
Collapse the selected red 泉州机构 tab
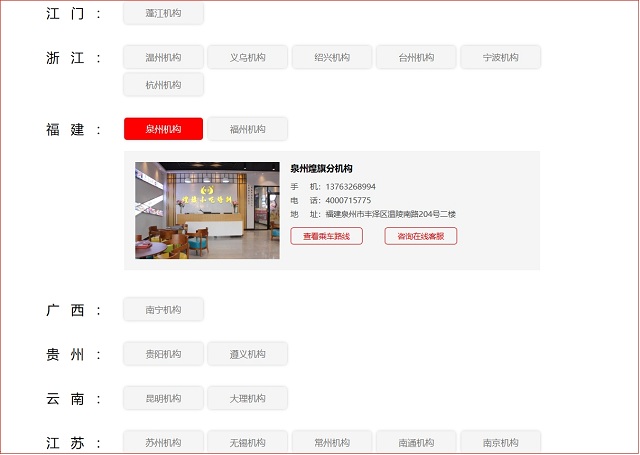[163, 129]
